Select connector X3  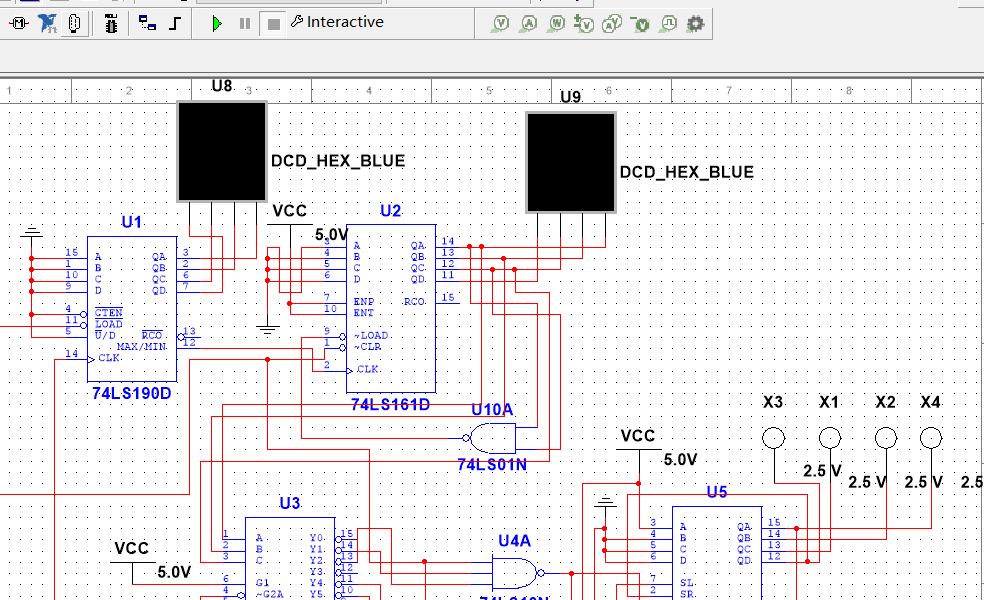pyautogui.click(x=771, y=436)
